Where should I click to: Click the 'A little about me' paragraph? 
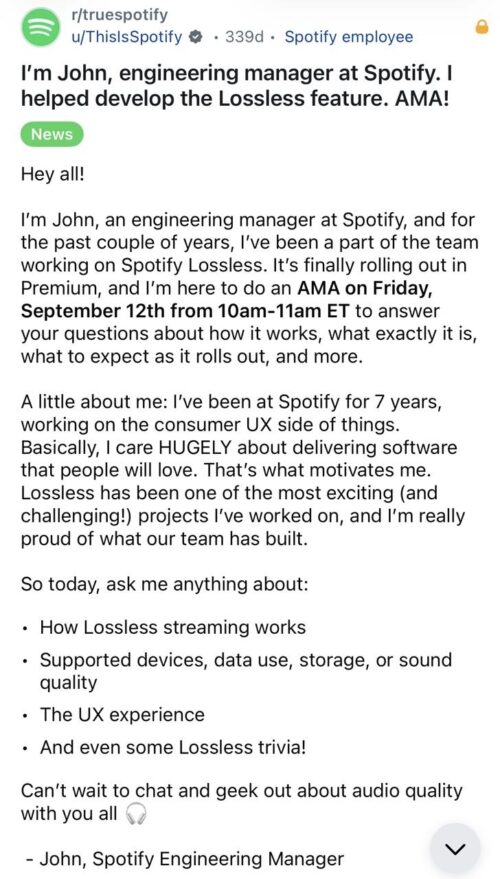tap(243, 473)
